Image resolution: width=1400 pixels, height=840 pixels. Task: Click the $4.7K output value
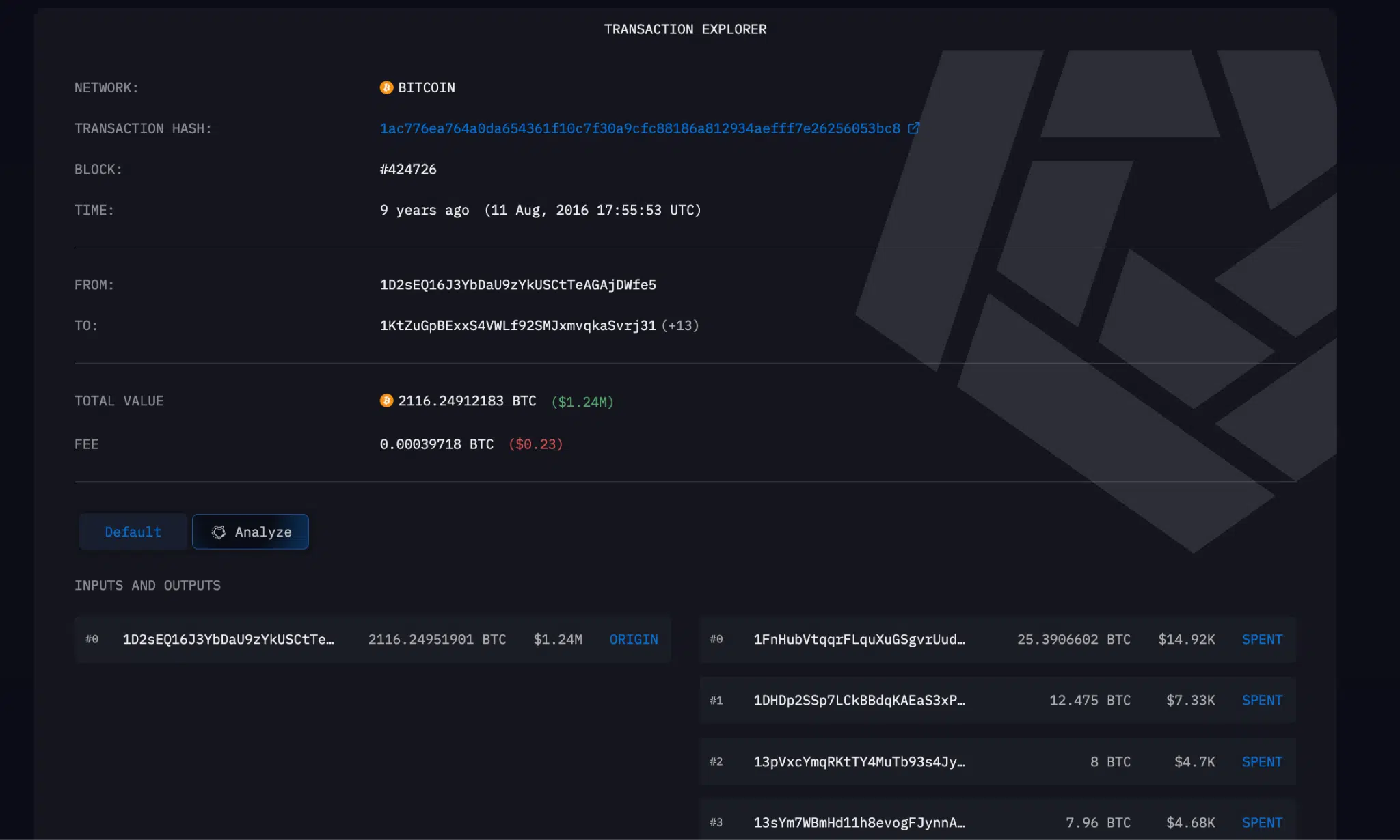coord(1194,761)
